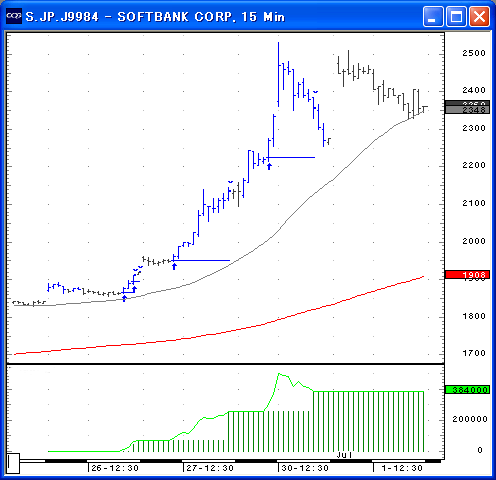Click the 2500 price scale label
496x480 pixels.
pos(474,53)
